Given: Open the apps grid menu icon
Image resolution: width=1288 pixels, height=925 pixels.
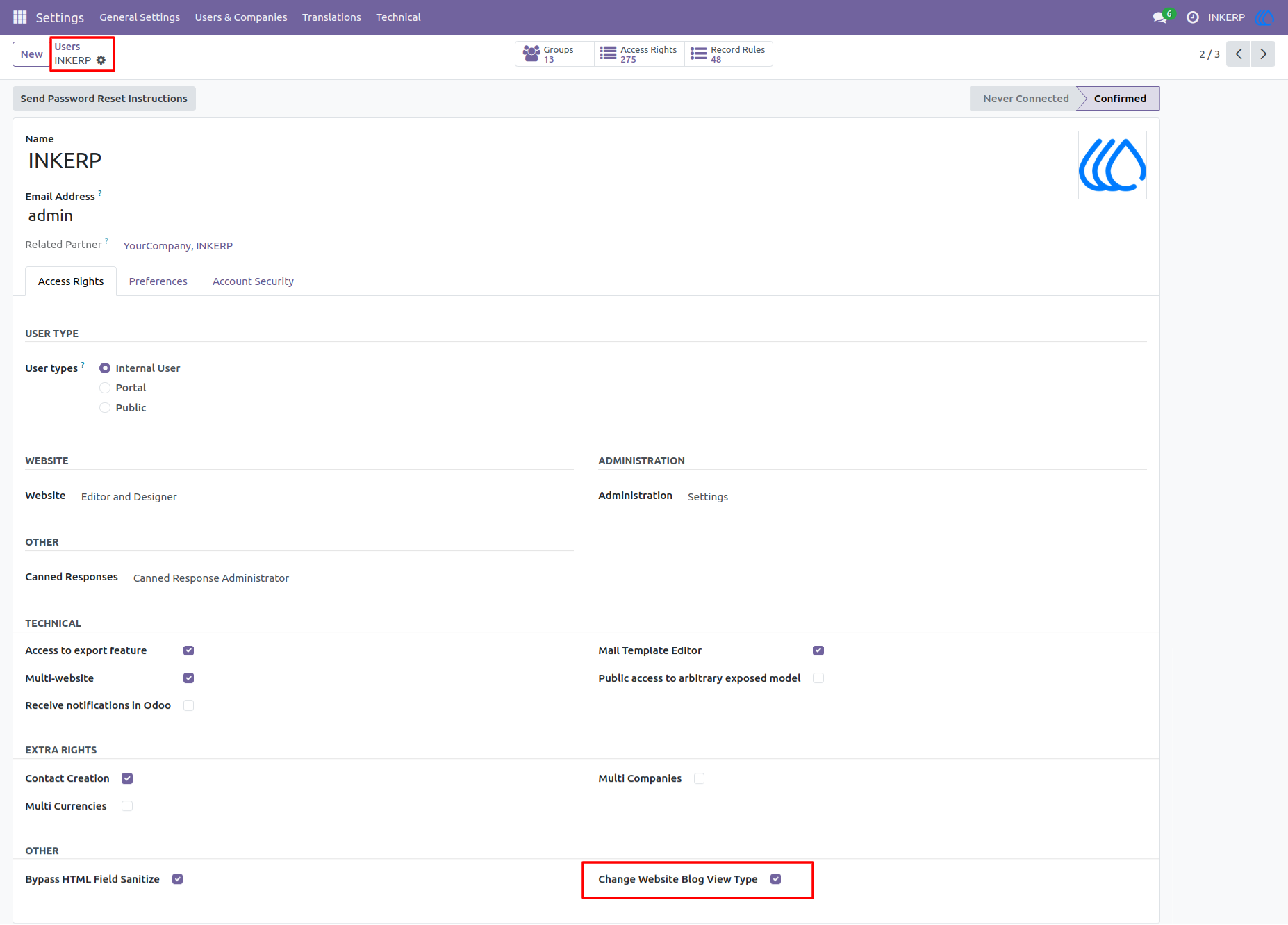Looking at the screenshot, I should pyautogui.click(x=19, y=17).
